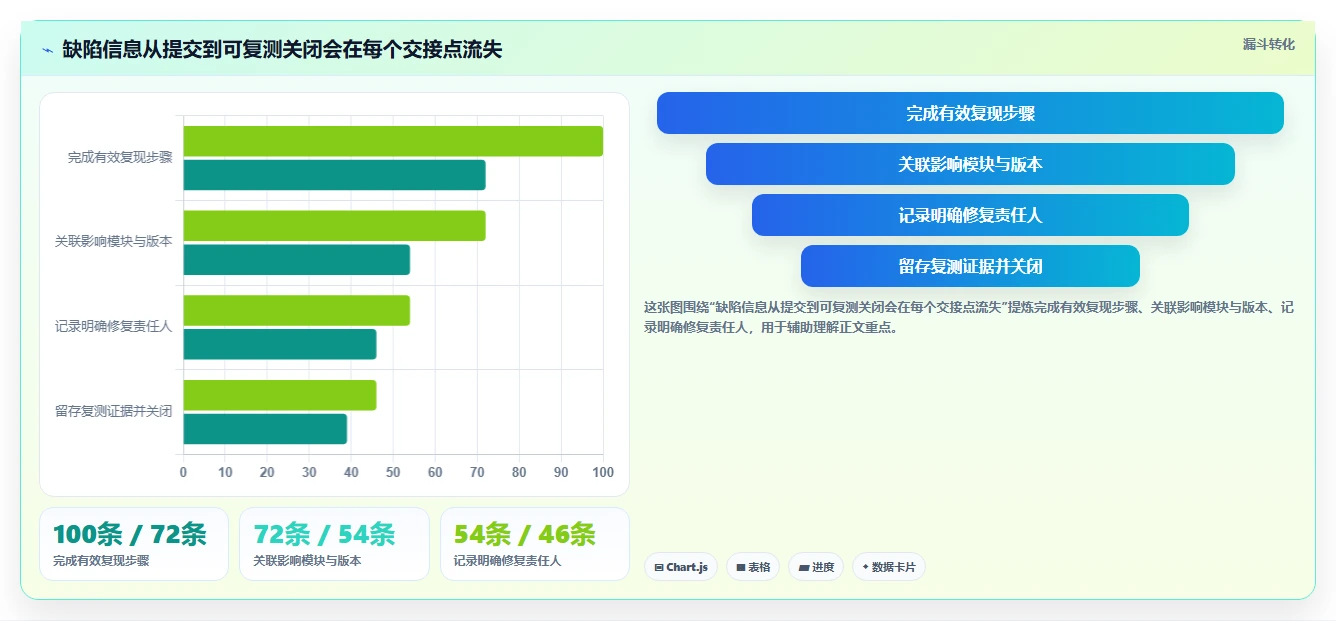Screen dimensions: 1336x621
Task: Click the 漏斗转化 label in the header
Action: point(1268,44)
